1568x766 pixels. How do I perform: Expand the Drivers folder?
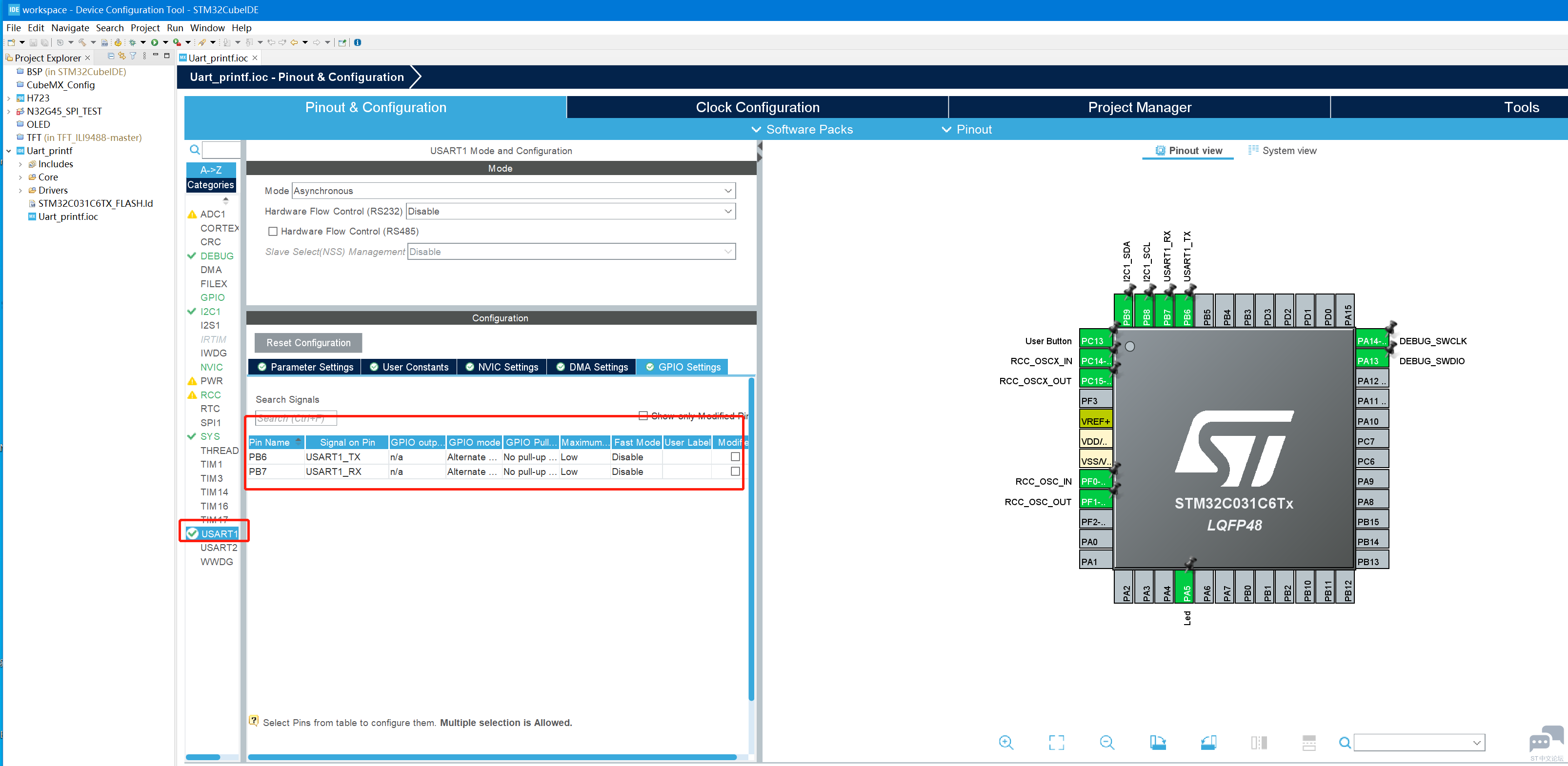pyautogui.click(x=20, y=191)
